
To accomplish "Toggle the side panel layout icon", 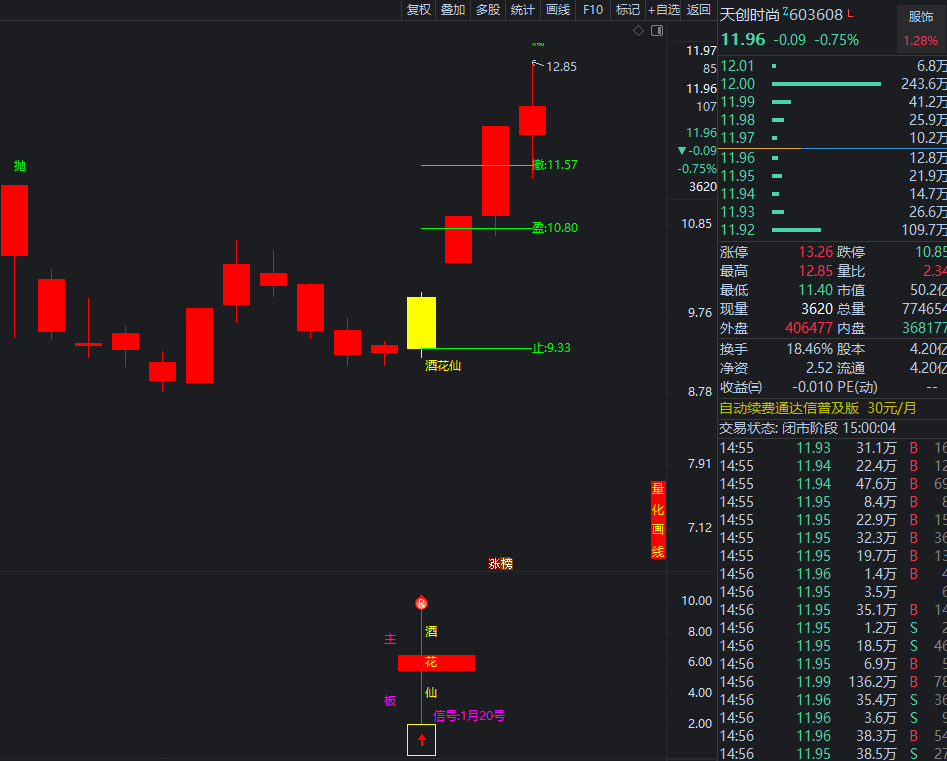I will 657,30.
